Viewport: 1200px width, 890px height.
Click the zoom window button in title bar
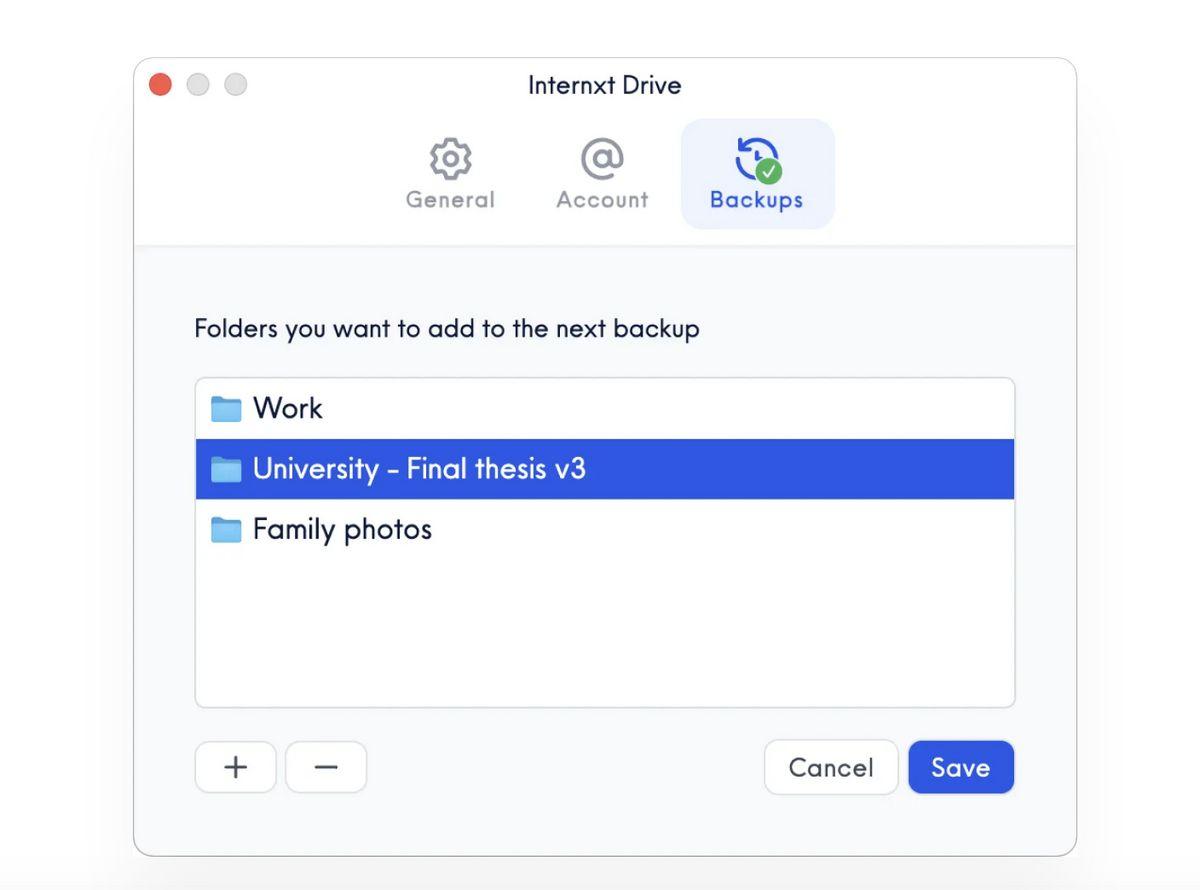tap(235, 85)
